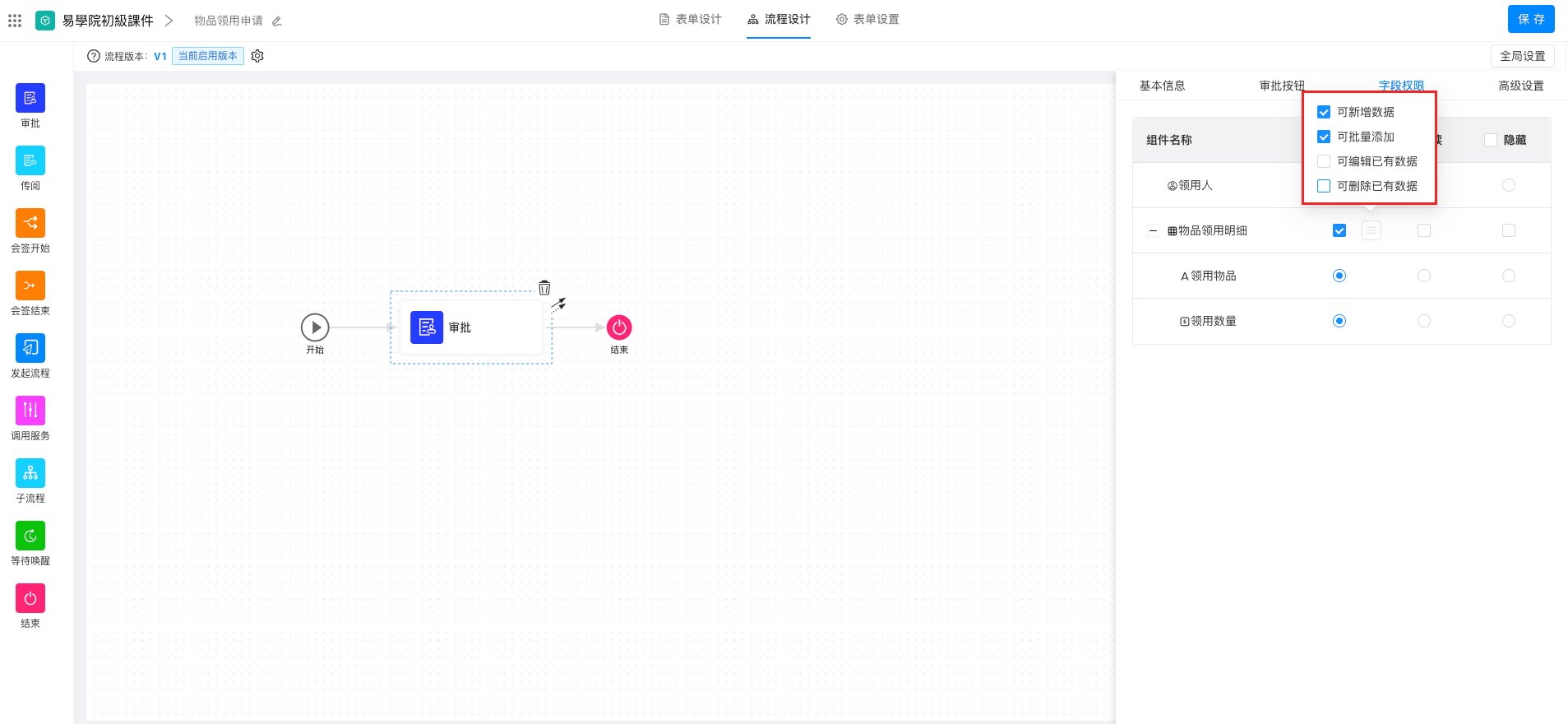Enable the 可编辑已有数据 checkbox

(x=1324, y=161)
